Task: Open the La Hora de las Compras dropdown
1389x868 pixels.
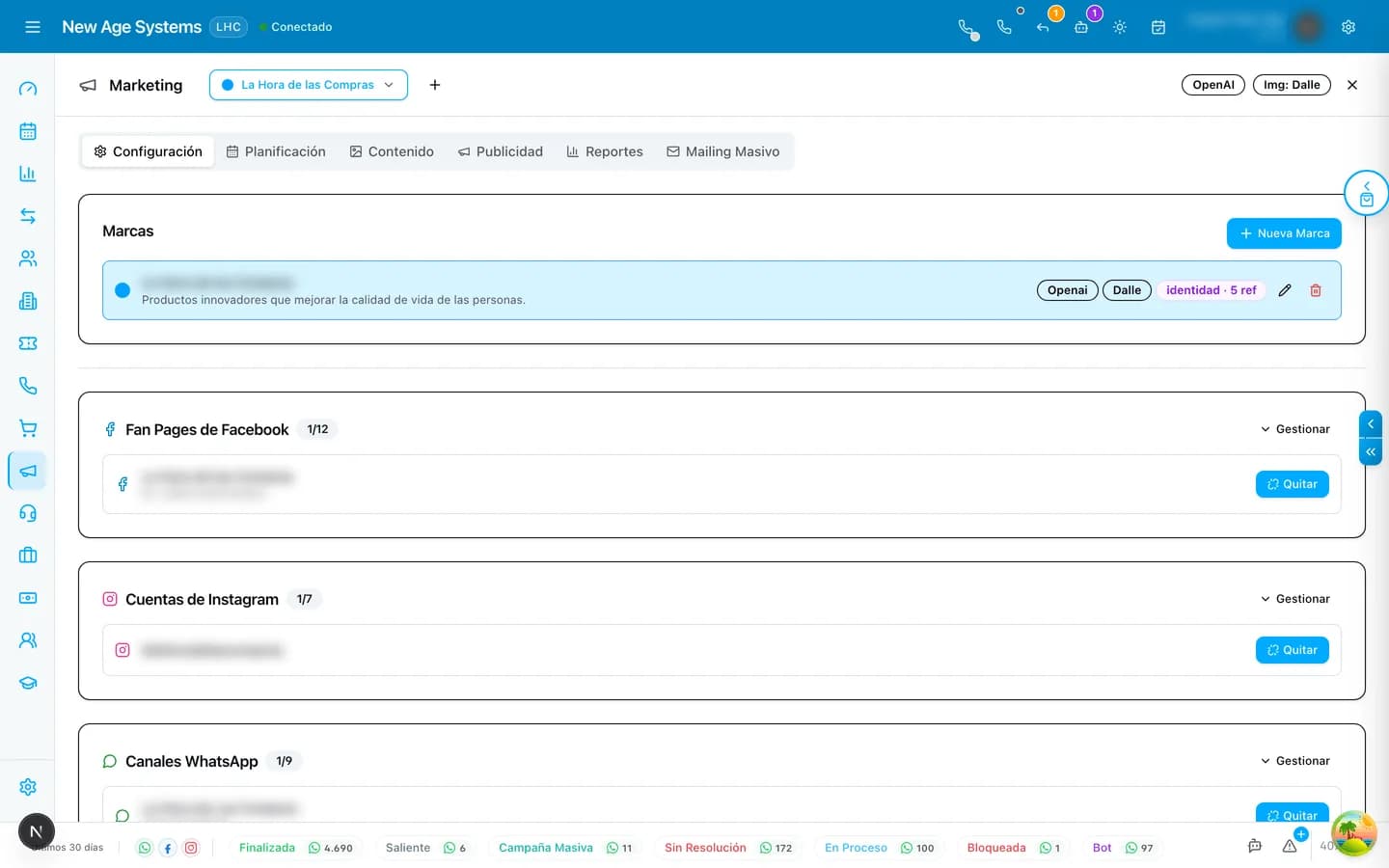Action: point(309,85)
